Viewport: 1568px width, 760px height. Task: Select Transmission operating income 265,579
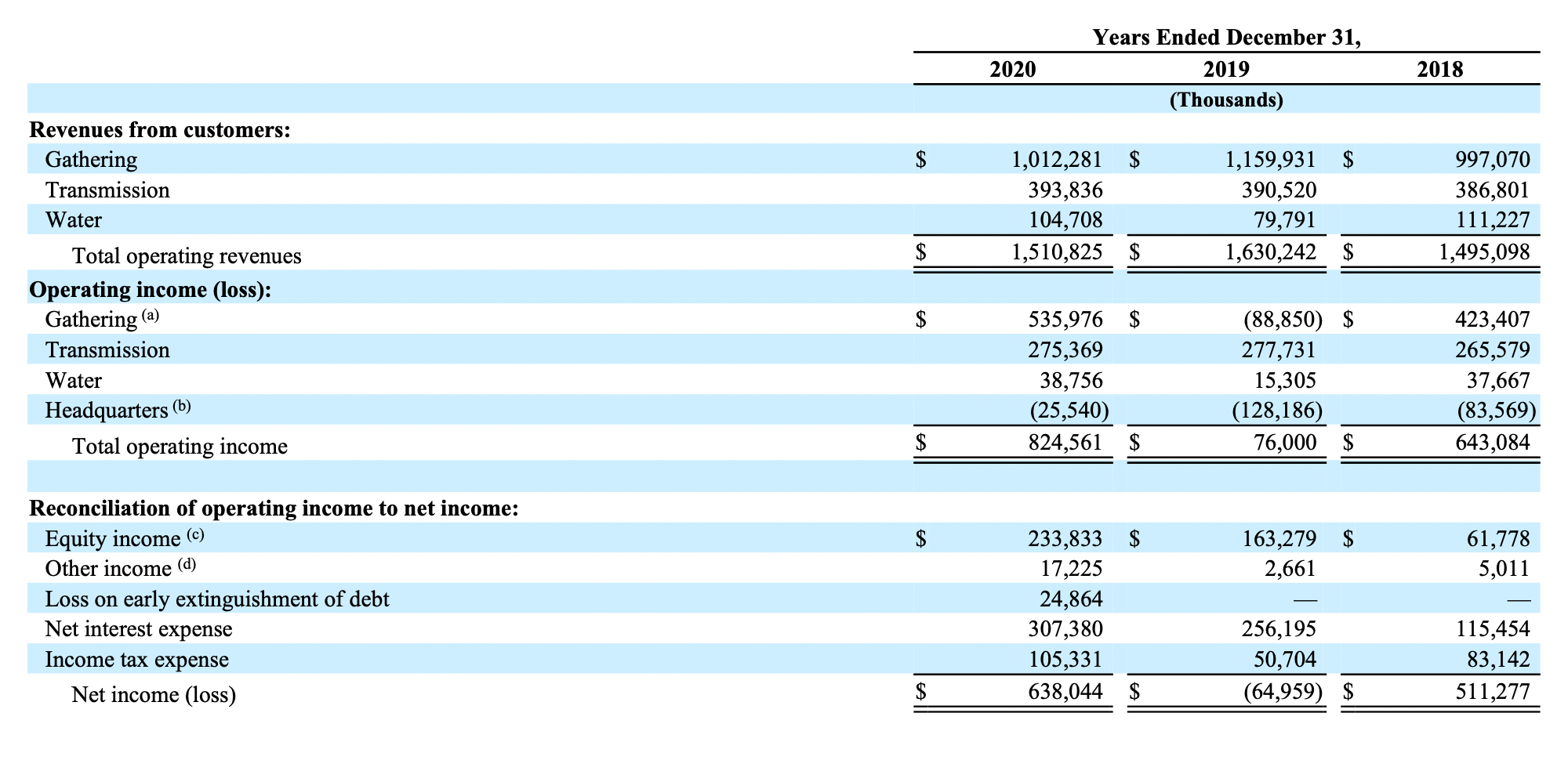click(x=1492, y=350)
